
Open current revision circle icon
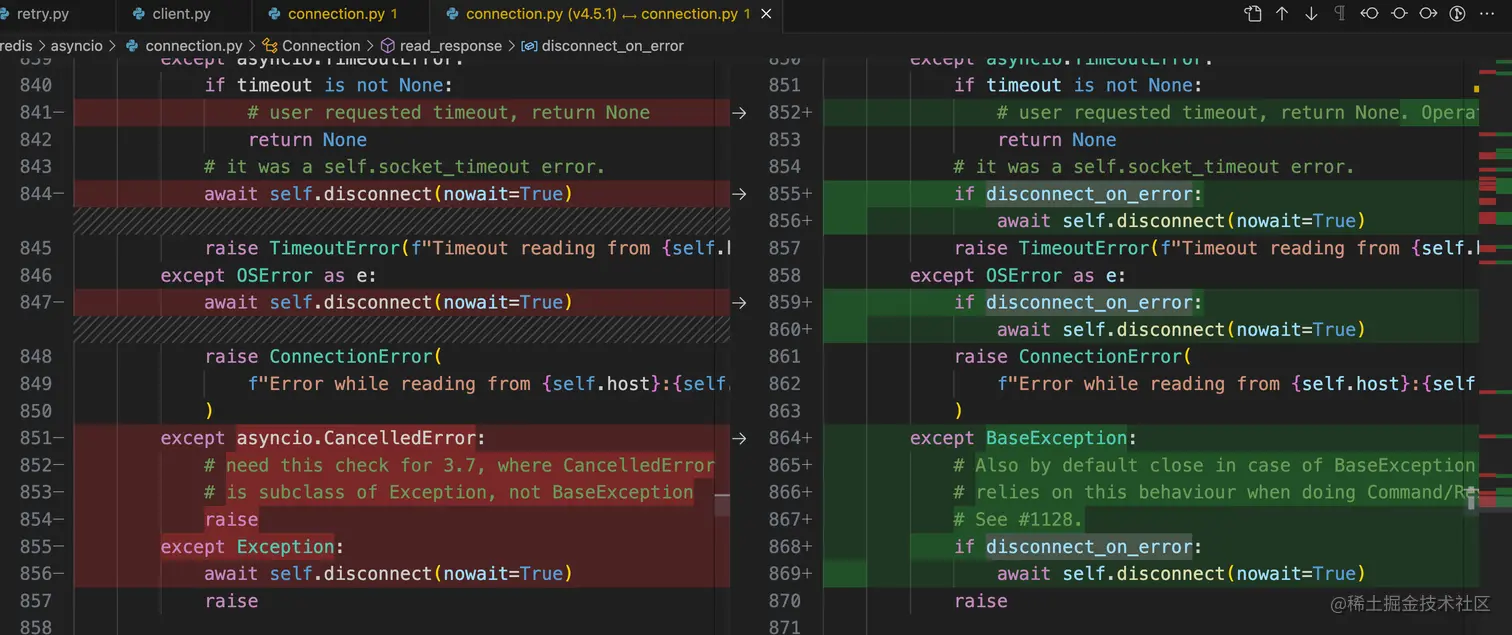(1399, 14)
